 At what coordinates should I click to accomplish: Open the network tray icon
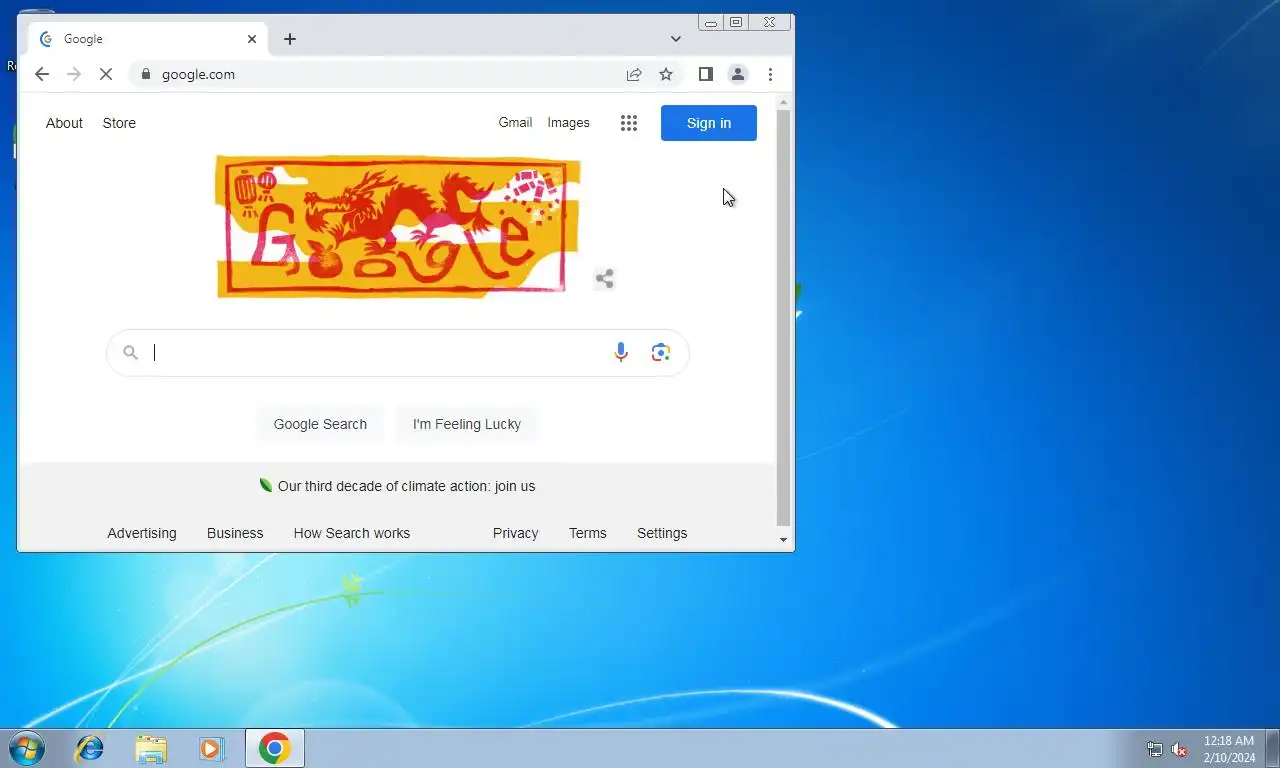pos(1155,749)
